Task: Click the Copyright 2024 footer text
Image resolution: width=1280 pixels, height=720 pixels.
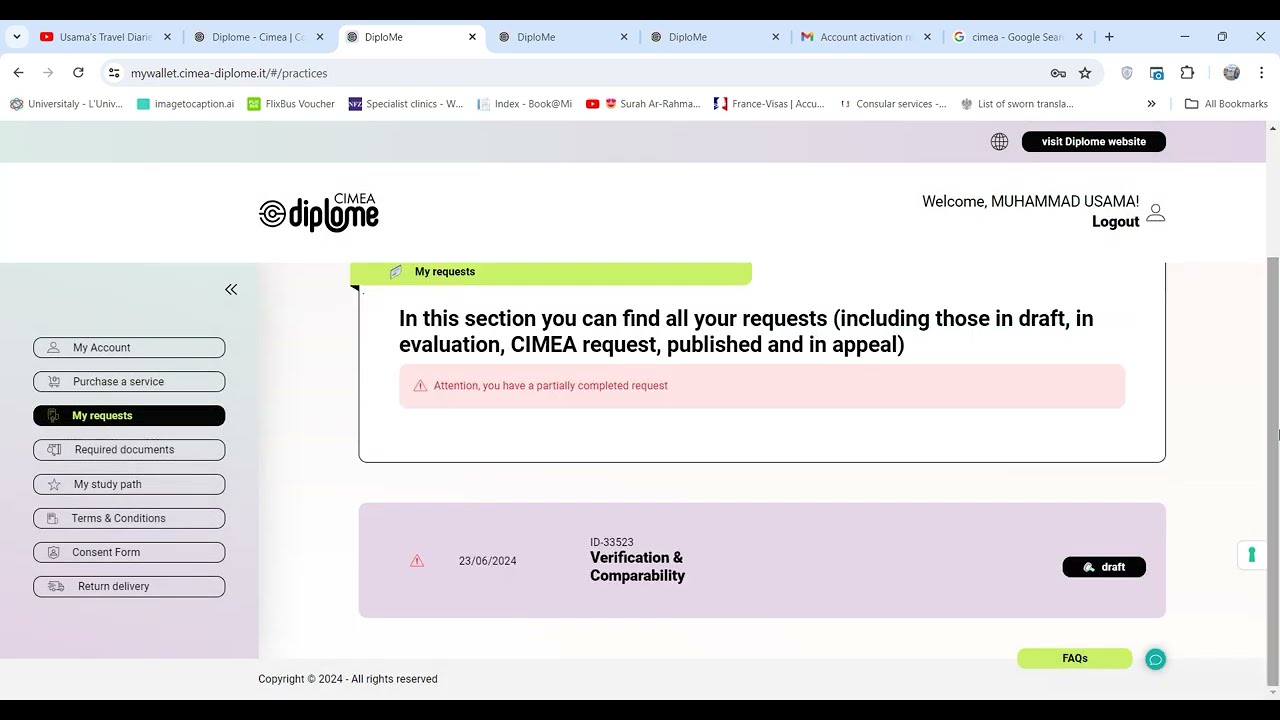Action: click(348, 679)
